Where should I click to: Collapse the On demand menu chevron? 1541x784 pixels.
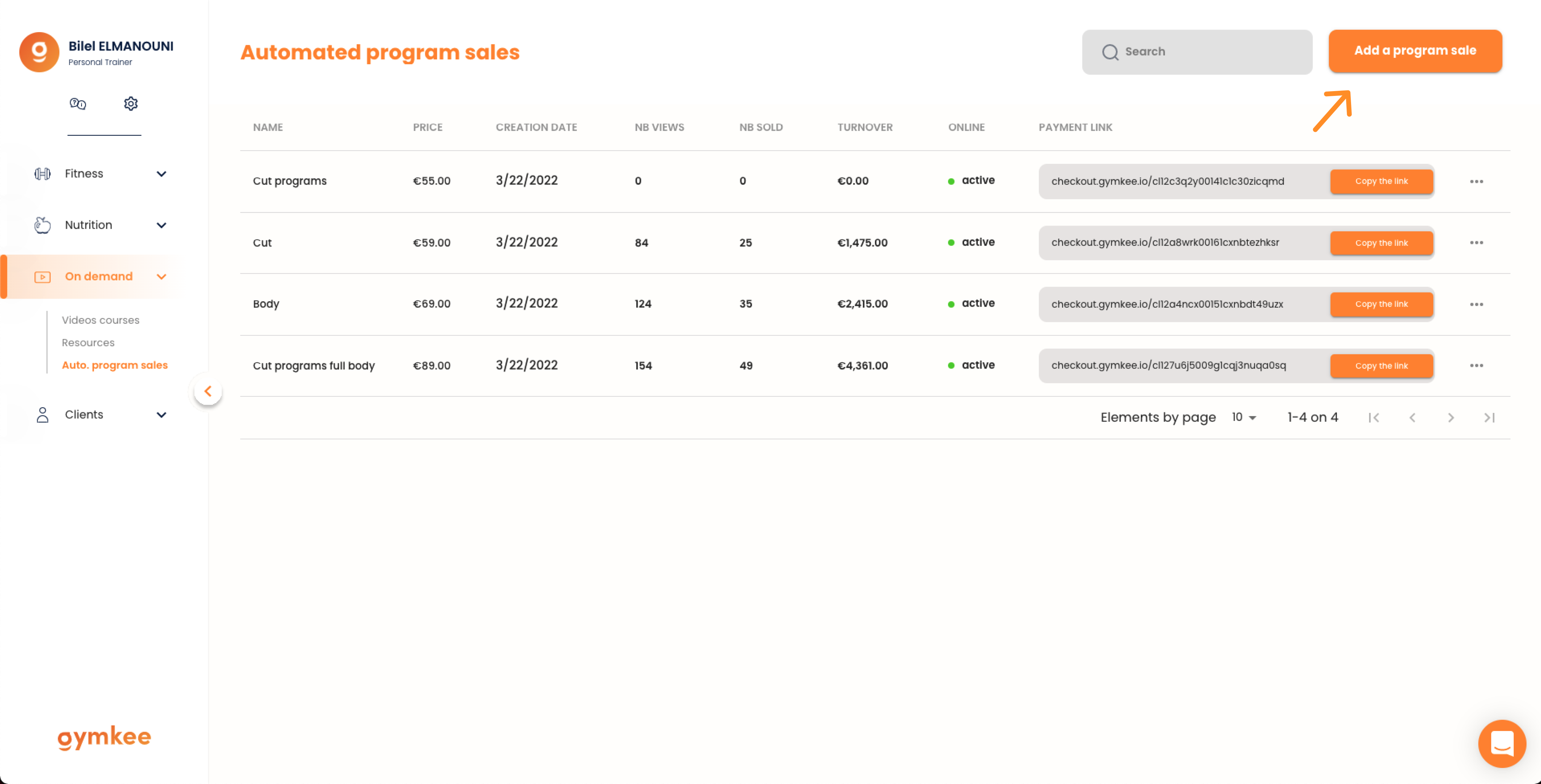tap(161, 276)
